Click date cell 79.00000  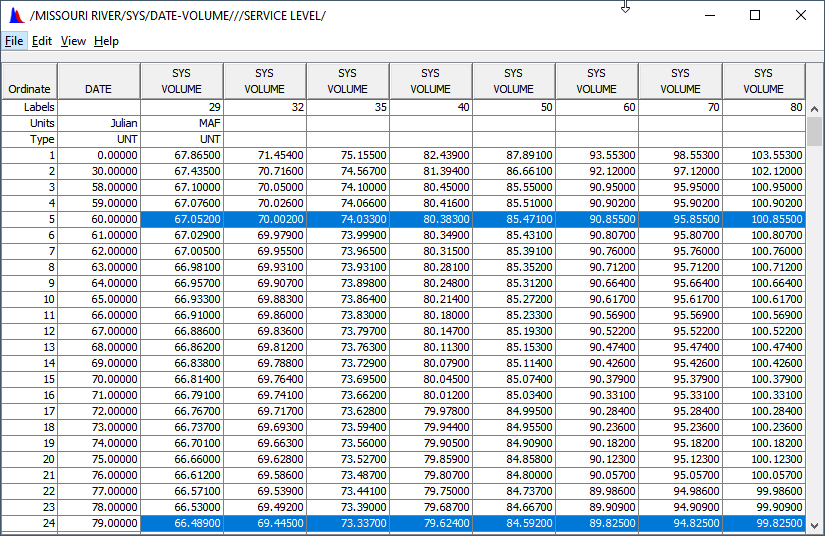coord(98,523)
